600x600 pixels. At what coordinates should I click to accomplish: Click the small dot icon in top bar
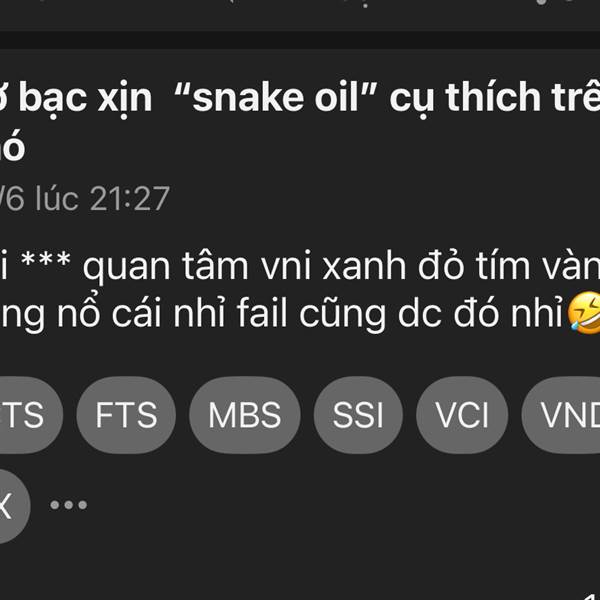tap(365, 5)
